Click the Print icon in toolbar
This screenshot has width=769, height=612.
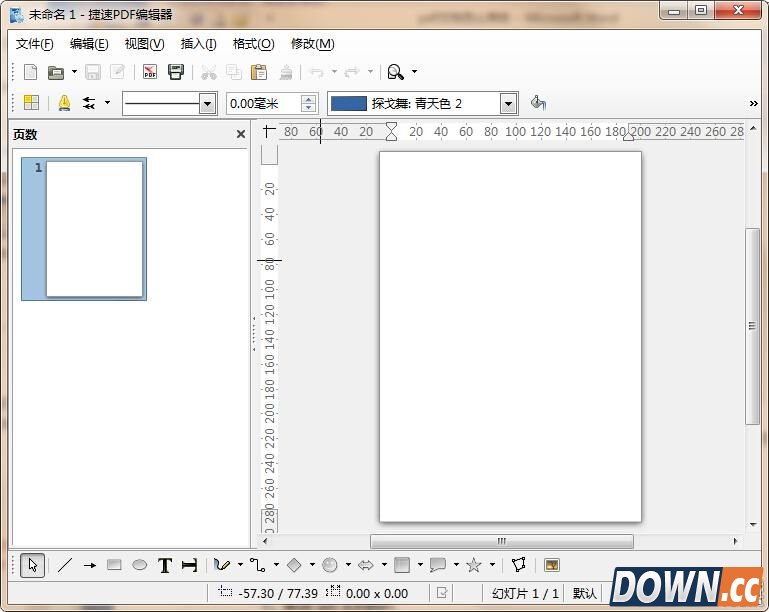pyautogui.click(x=176, y=72)
